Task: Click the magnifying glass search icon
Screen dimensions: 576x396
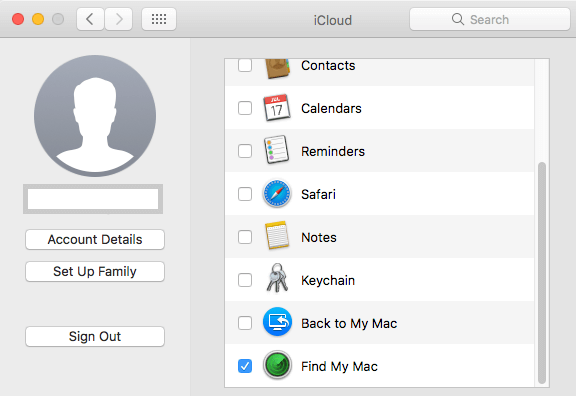Action: pyautogui.click(x=458, y=19)
